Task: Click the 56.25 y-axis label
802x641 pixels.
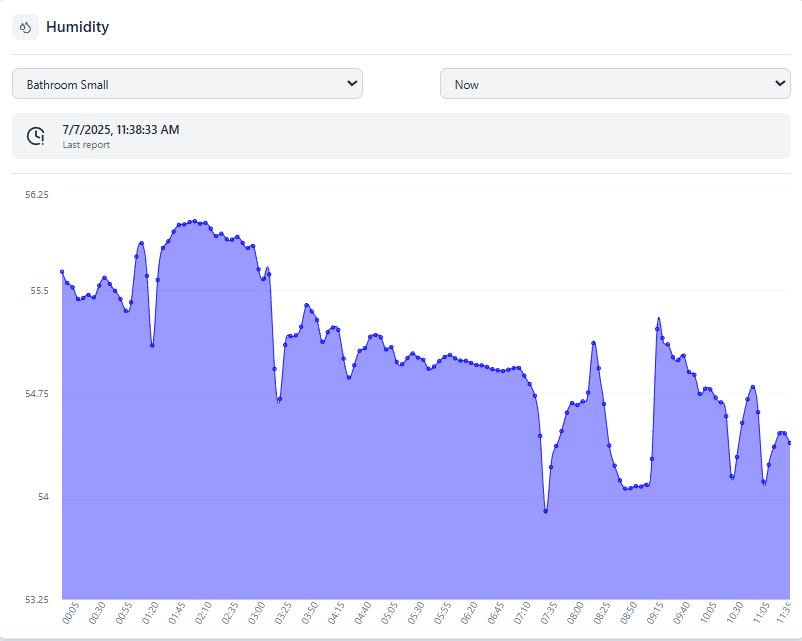Action: click(36, 195)
